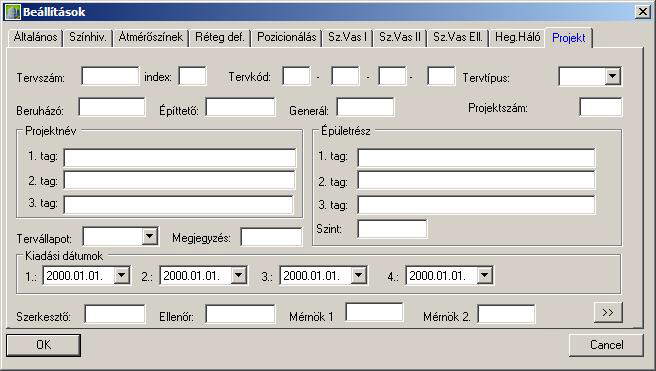Click the Megjegyzés field

pos(271,237)
